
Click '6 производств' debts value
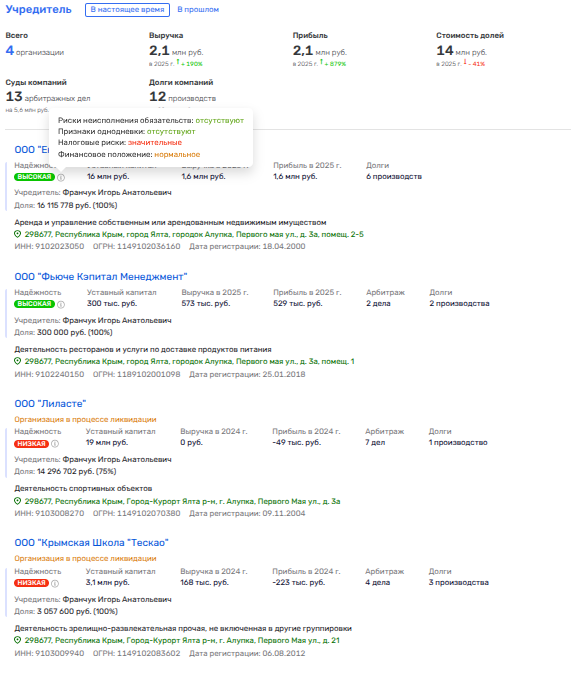(x=394, y=176)
